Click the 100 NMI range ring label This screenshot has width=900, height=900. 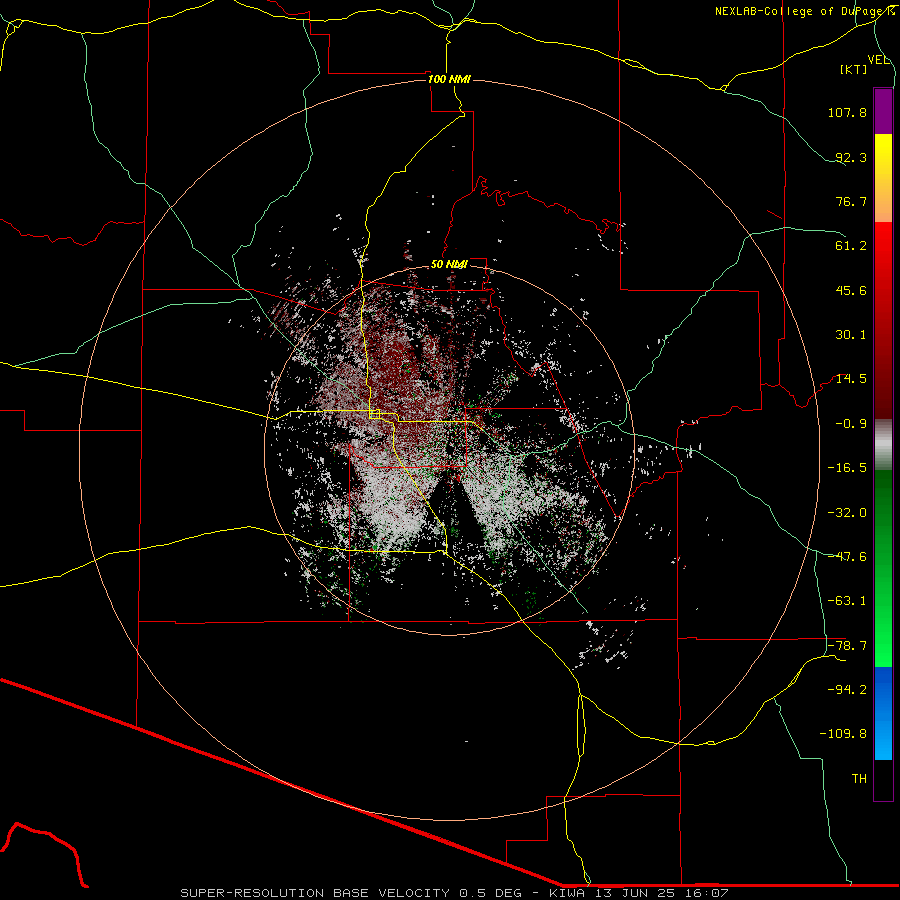tap(449, 79)
